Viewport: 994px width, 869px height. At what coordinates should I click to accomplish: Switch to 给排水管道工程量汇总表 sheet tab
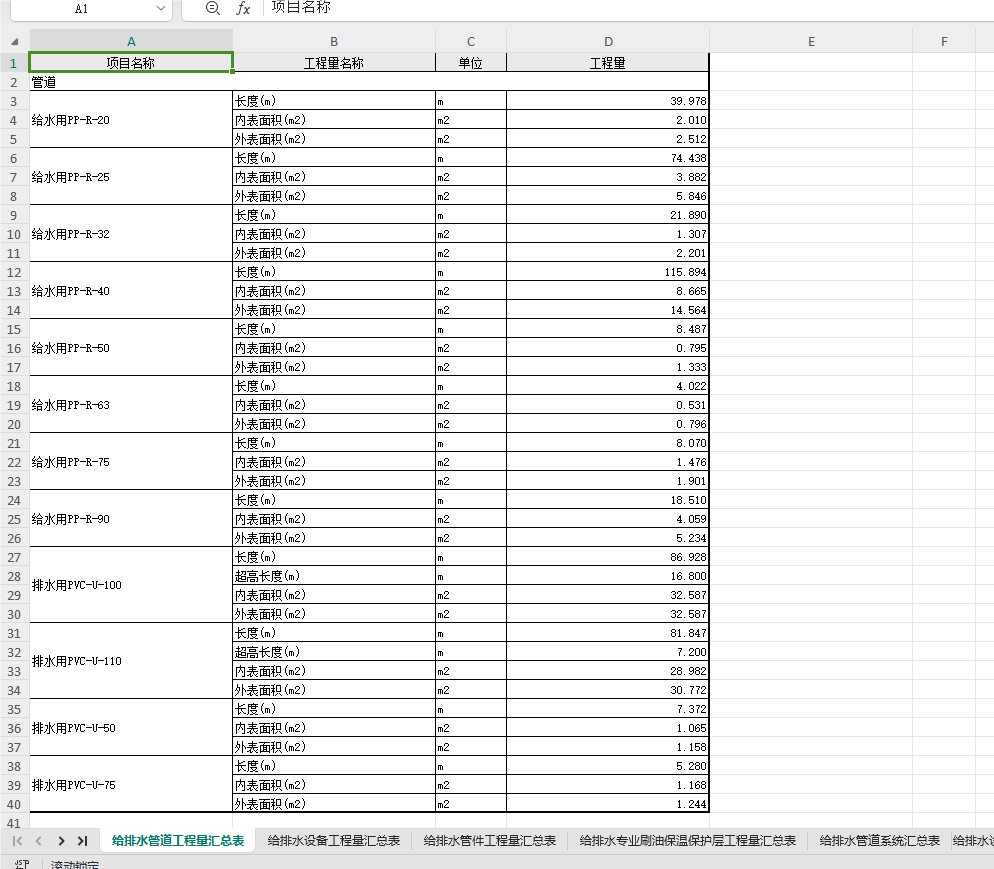click(x=178, y=840)
